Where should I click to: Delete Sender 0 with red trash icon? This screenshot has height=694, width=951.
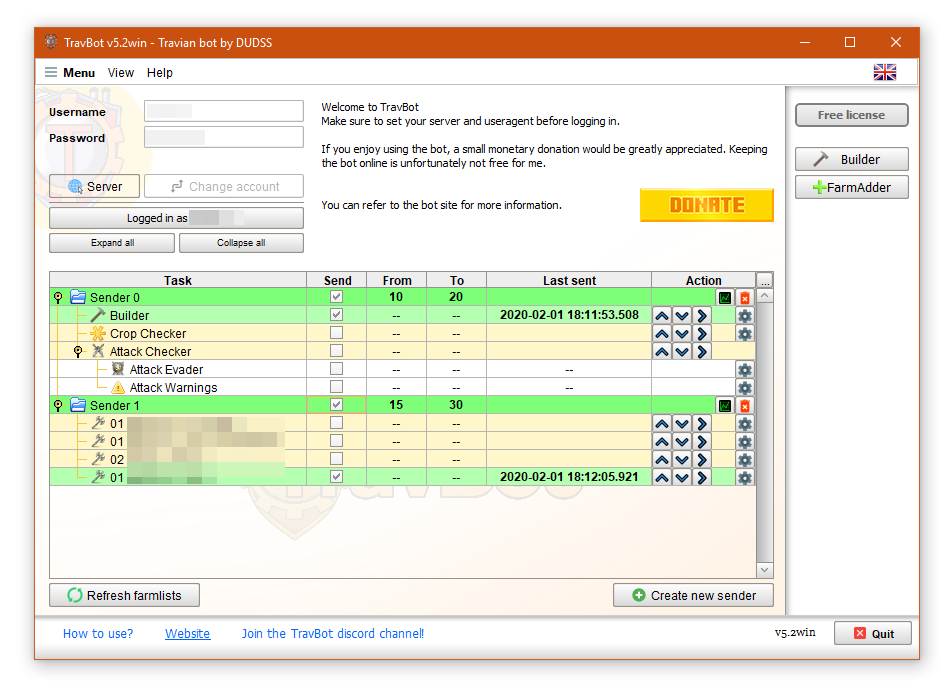[x=745, y=297]
